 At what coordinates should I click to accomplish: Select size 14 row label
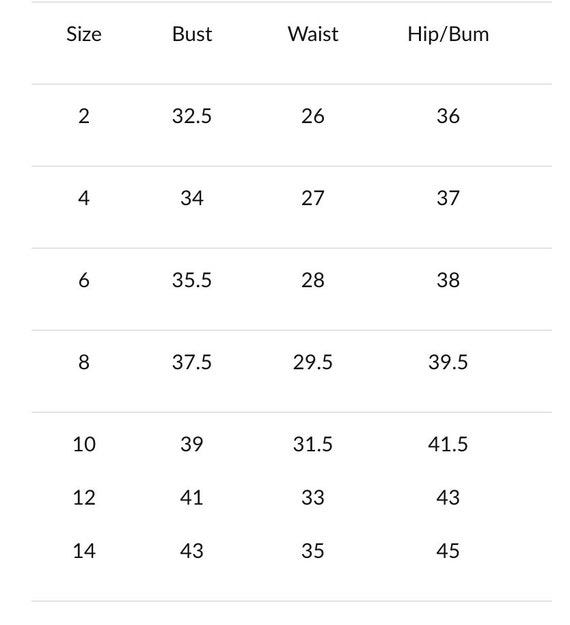84,551
